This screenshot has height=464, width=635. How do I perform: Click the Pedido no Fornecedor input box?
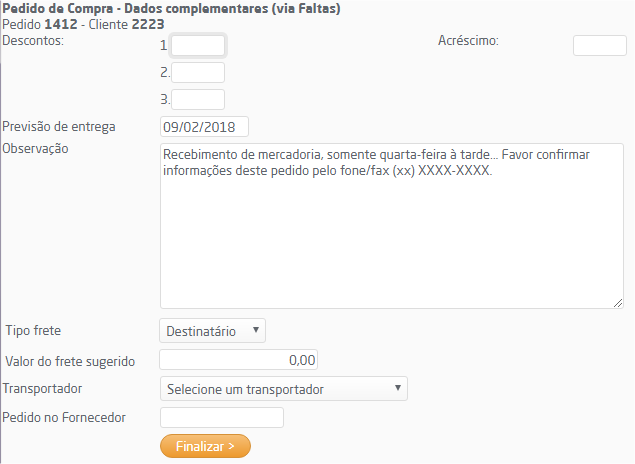(x=222, y=417)
